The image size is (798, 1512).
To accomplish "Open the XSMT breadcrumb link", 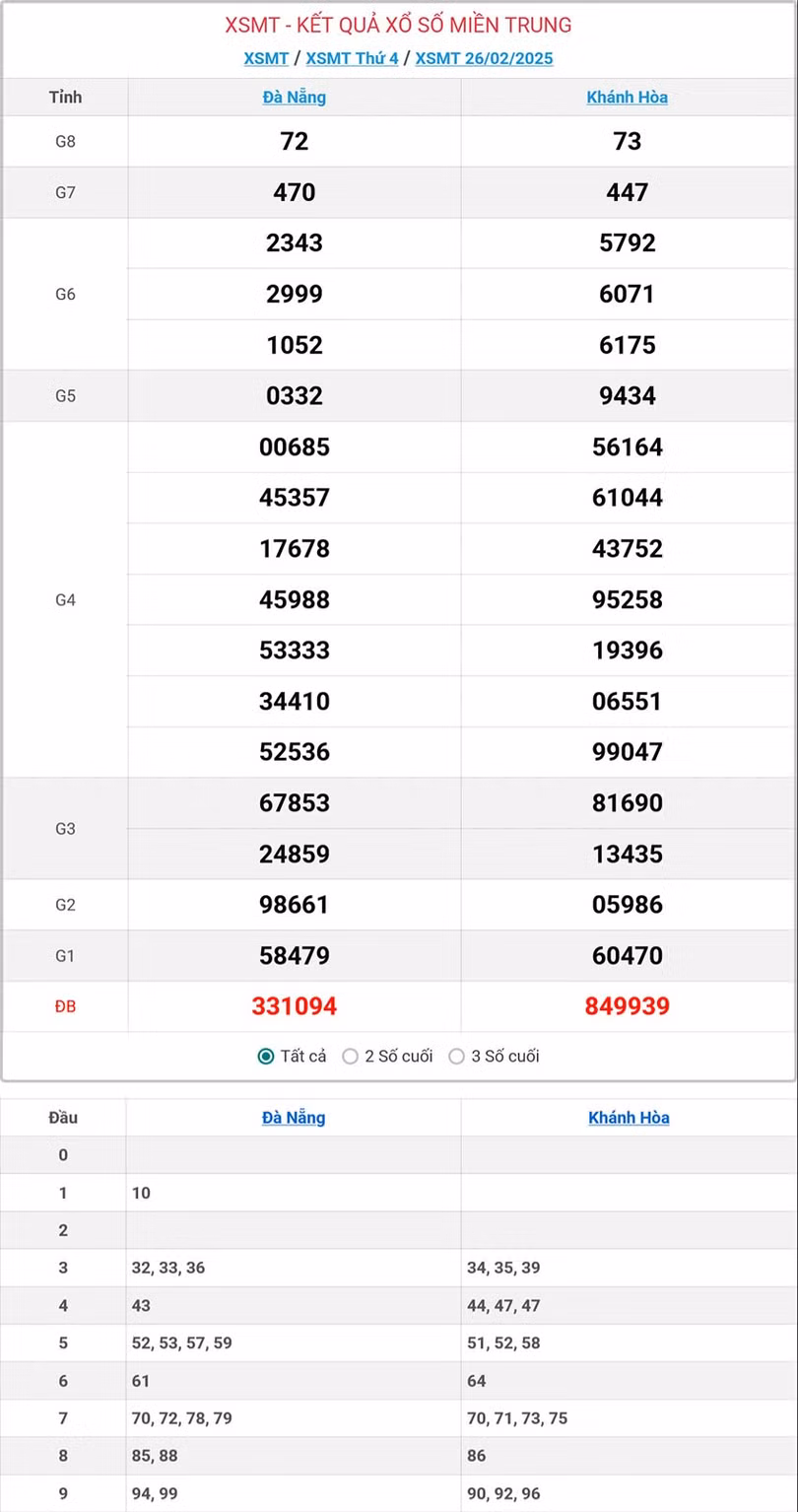I will 266,58.
